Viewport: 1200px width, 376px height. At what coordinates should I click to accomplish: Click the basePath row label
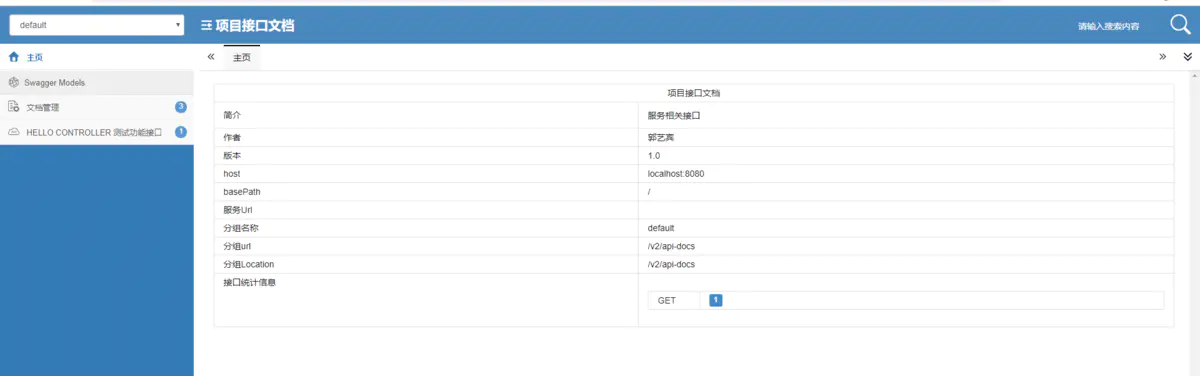242,192
